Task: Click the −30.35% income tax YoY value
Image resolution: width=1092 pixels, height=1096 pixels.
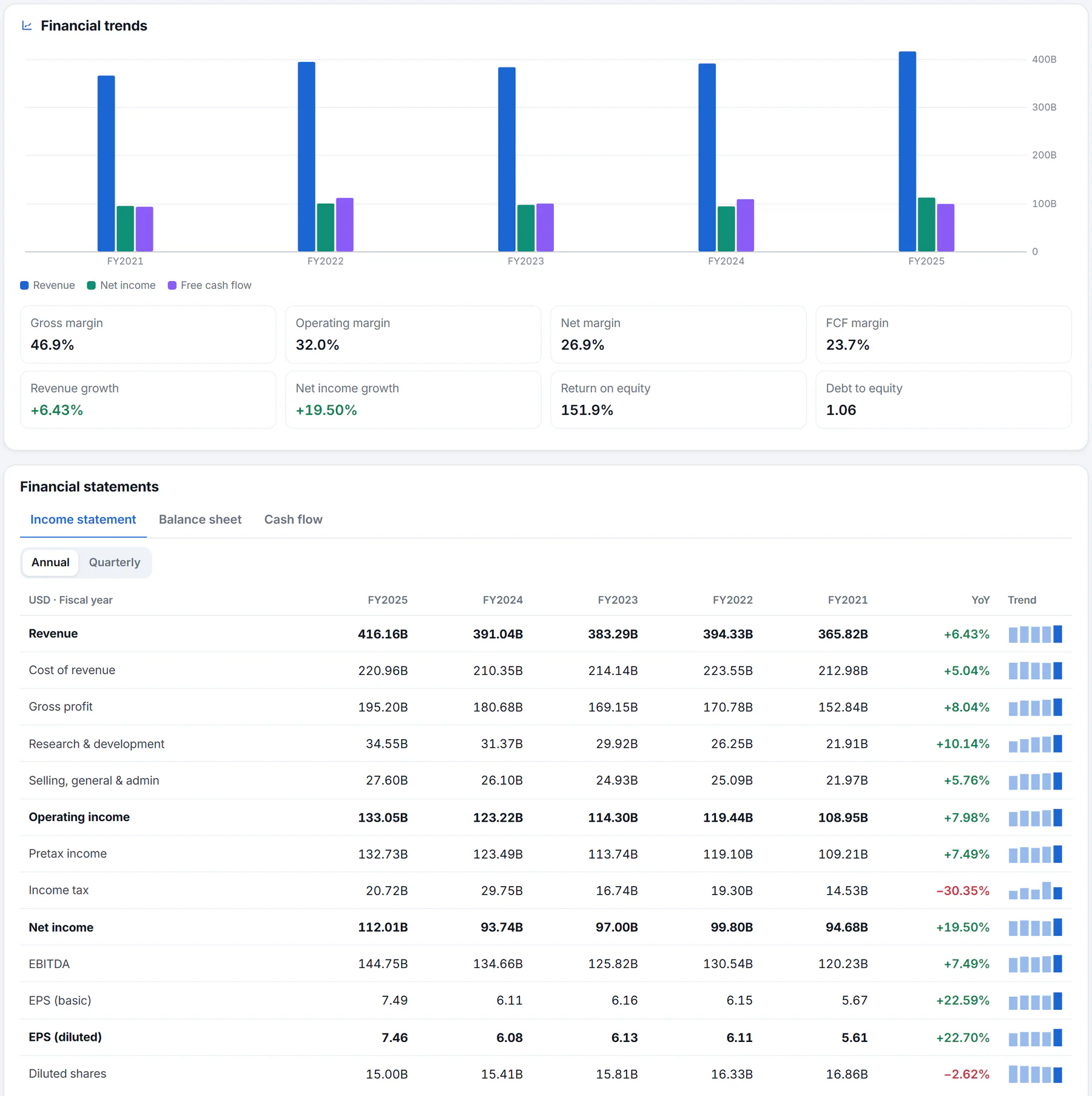Action: pyautogui.click(x=963, y=891)
